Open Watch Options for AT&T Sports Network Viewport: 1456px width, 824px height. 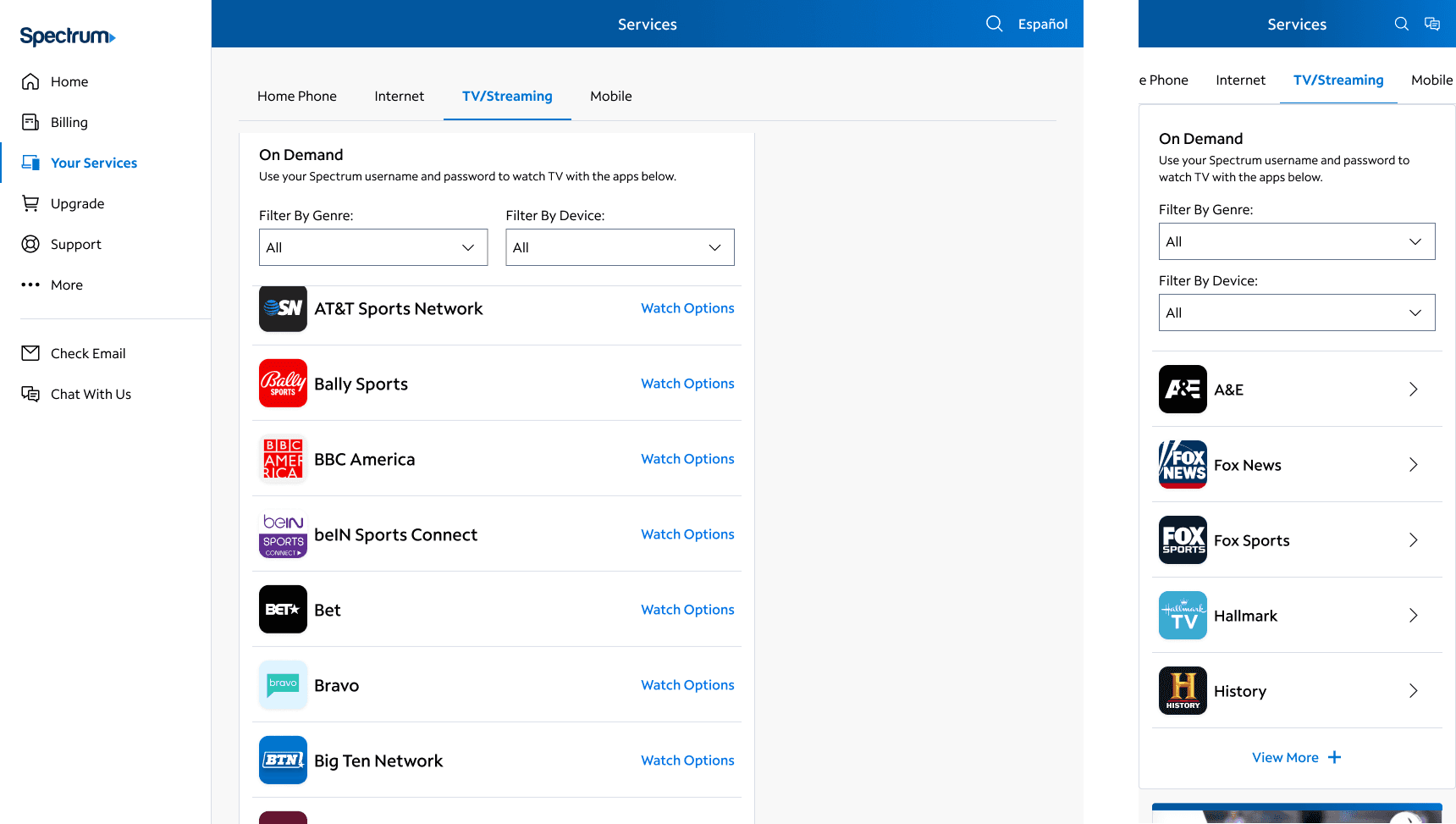[x=687, y=308]
